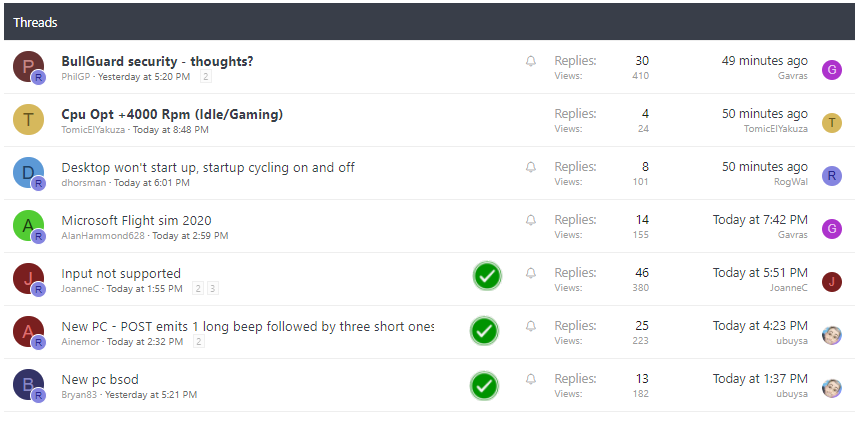Open 'Cpu Opt +4000 Rpm (Idle/Gaming)' thread
Screen dimensions: 863x422
[x=172, y=114]
